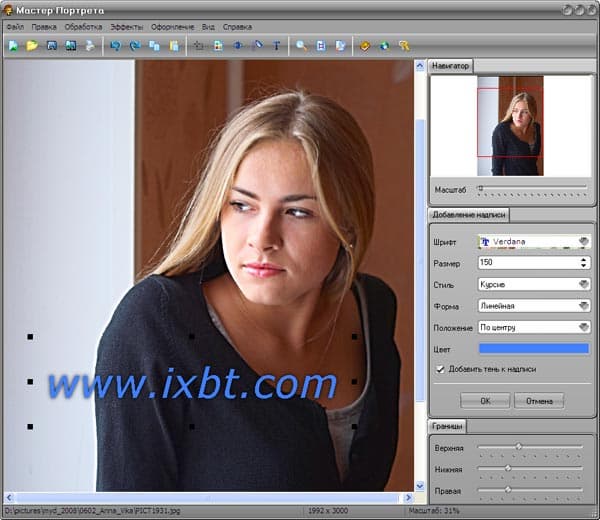600x520 pixels.
Task: Click the Масштаб: 31% status bar text
Action: tap(434, 510)
